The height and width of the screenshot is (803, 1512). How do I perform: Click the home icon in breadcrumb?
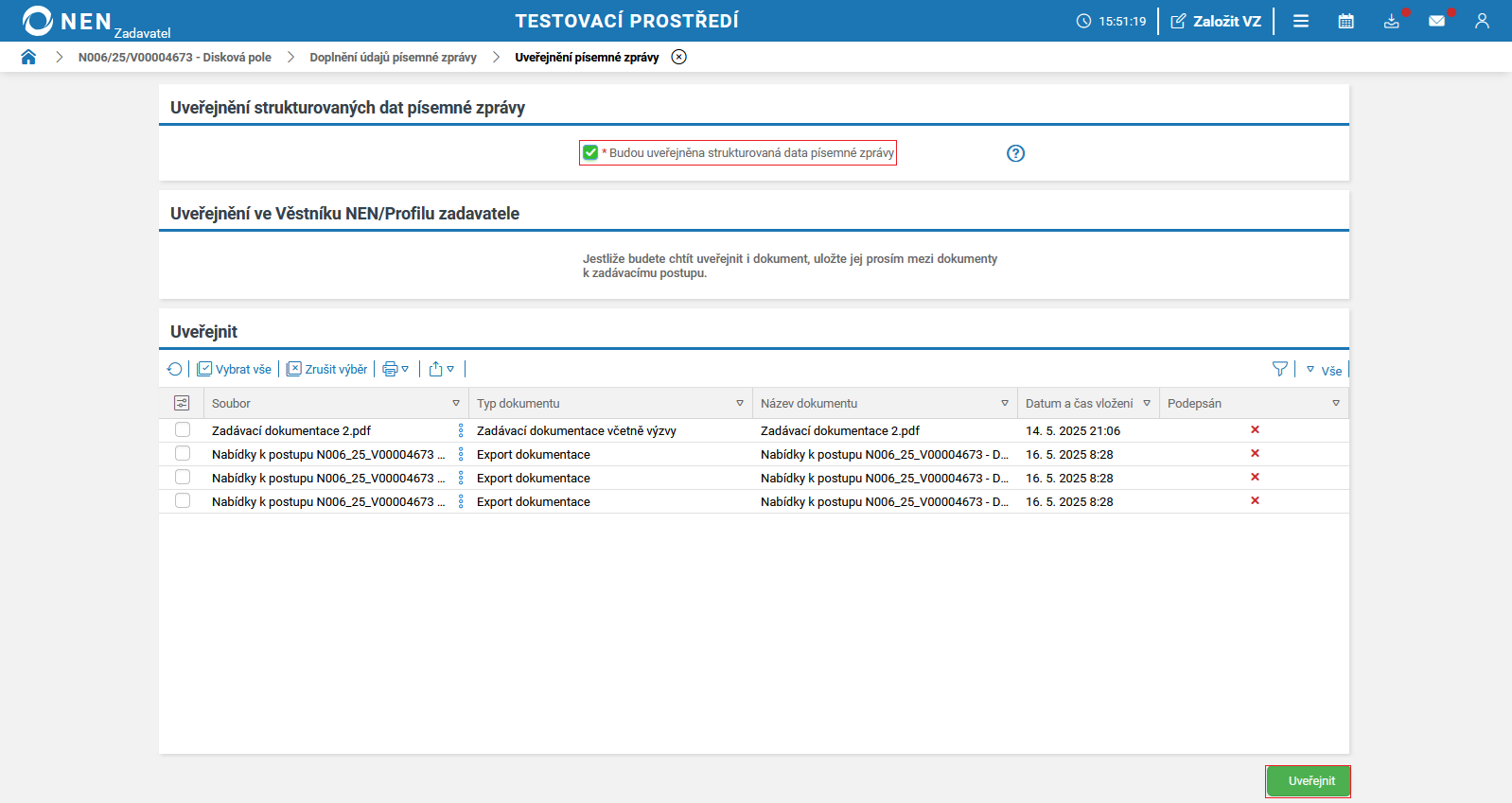click(28, 57)
